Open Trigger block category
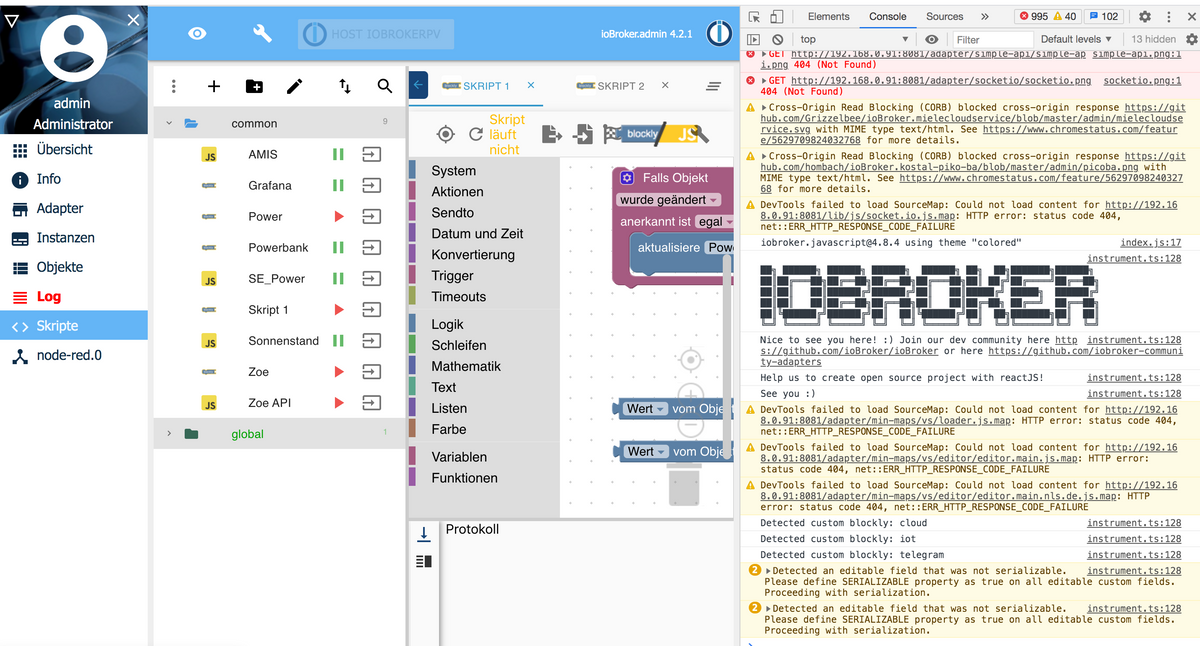This screenshot has width=1200, height=646. click(482, 276)
